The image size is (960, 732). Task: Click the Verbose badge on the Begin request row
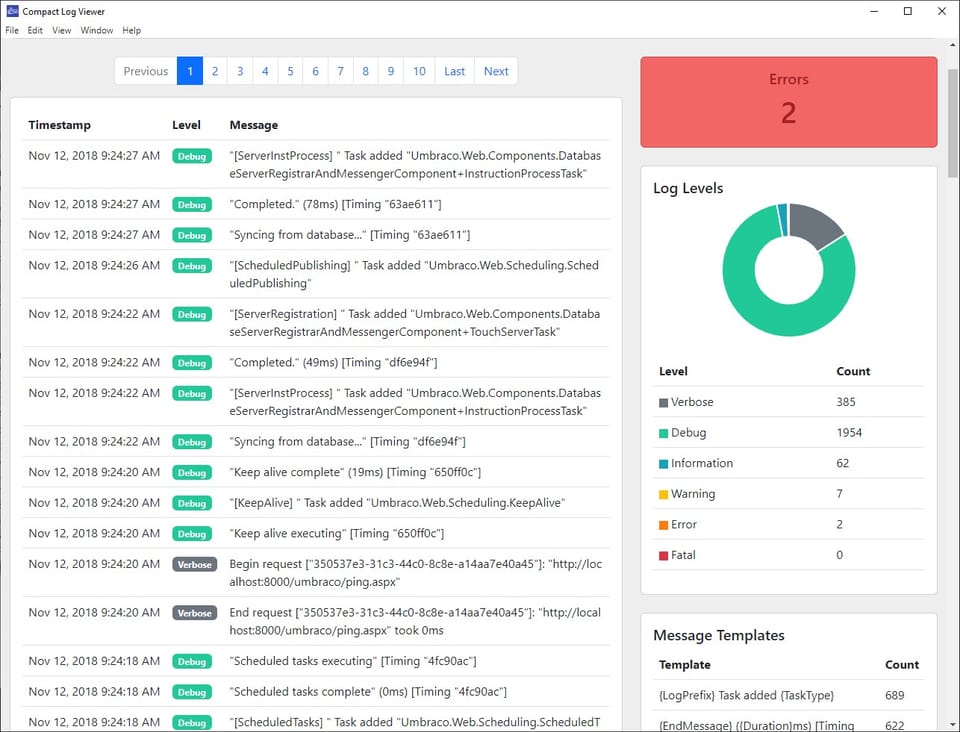[194, 564]
